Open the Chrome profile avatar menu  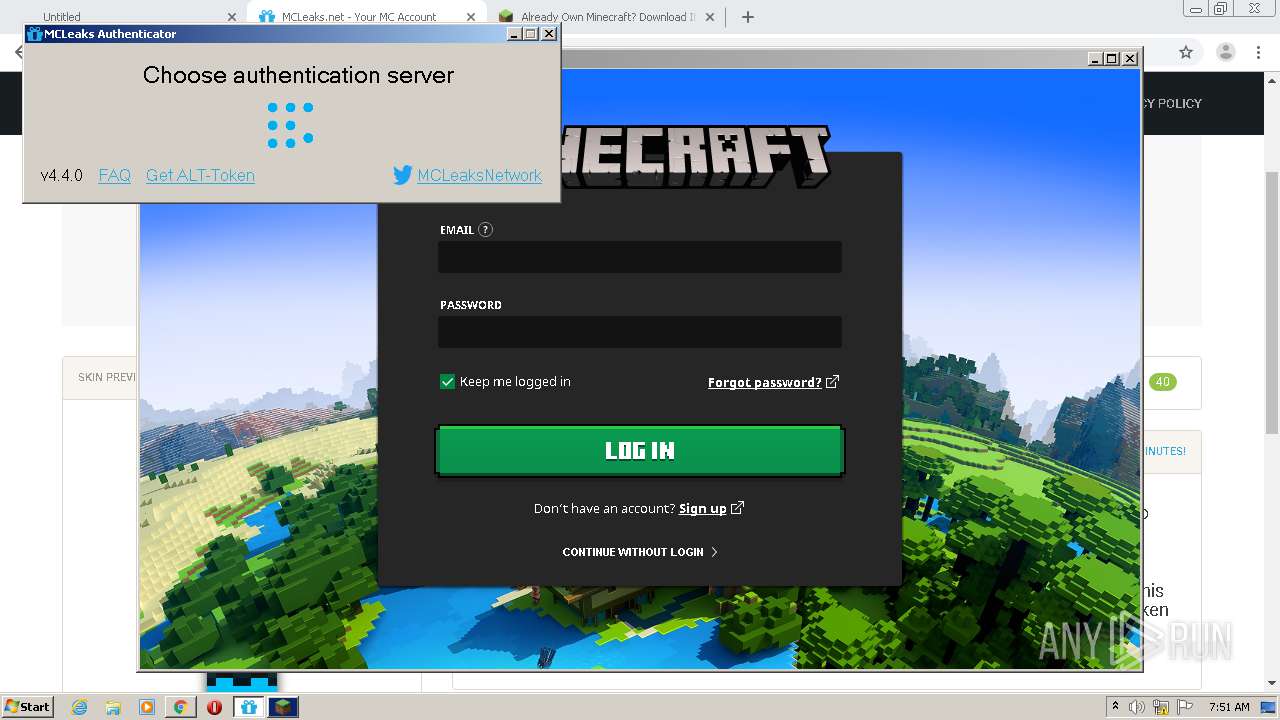1225,52
